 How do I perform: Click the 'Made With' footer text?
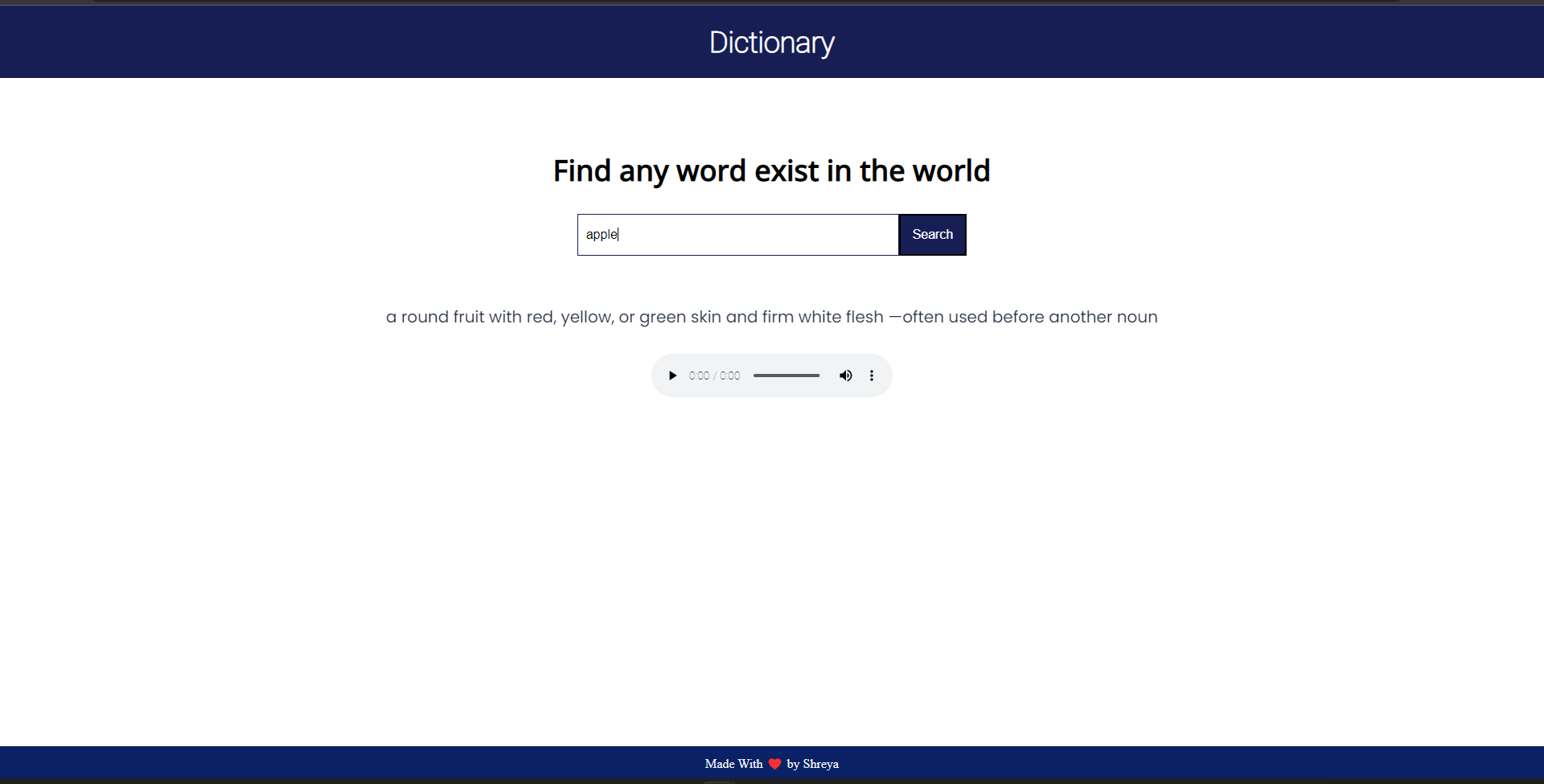click(x=733, y=764)
